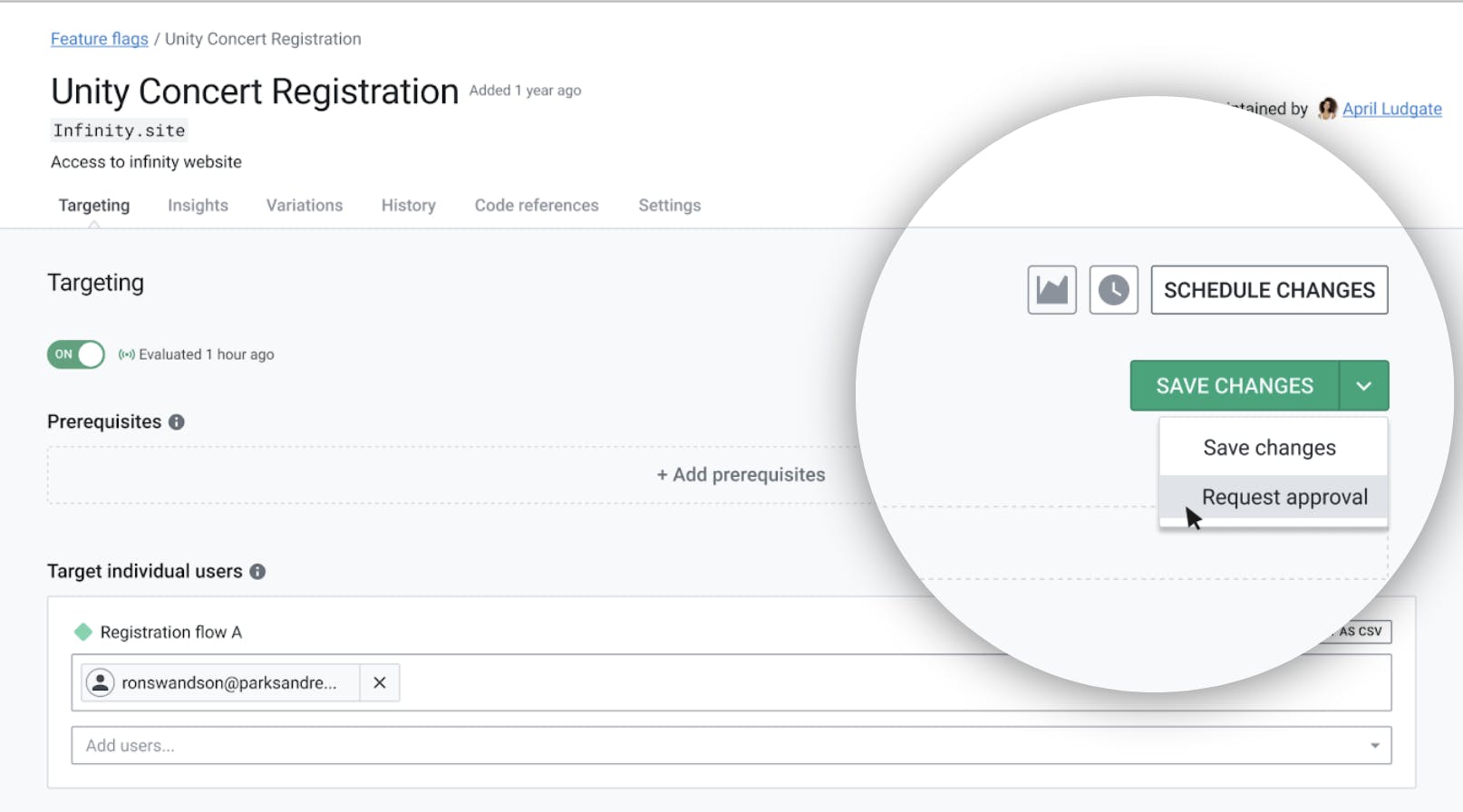The image size is (1463, 812).
Task: Follow the Feature flags breadcrumb link
Action: click(100, 39)
